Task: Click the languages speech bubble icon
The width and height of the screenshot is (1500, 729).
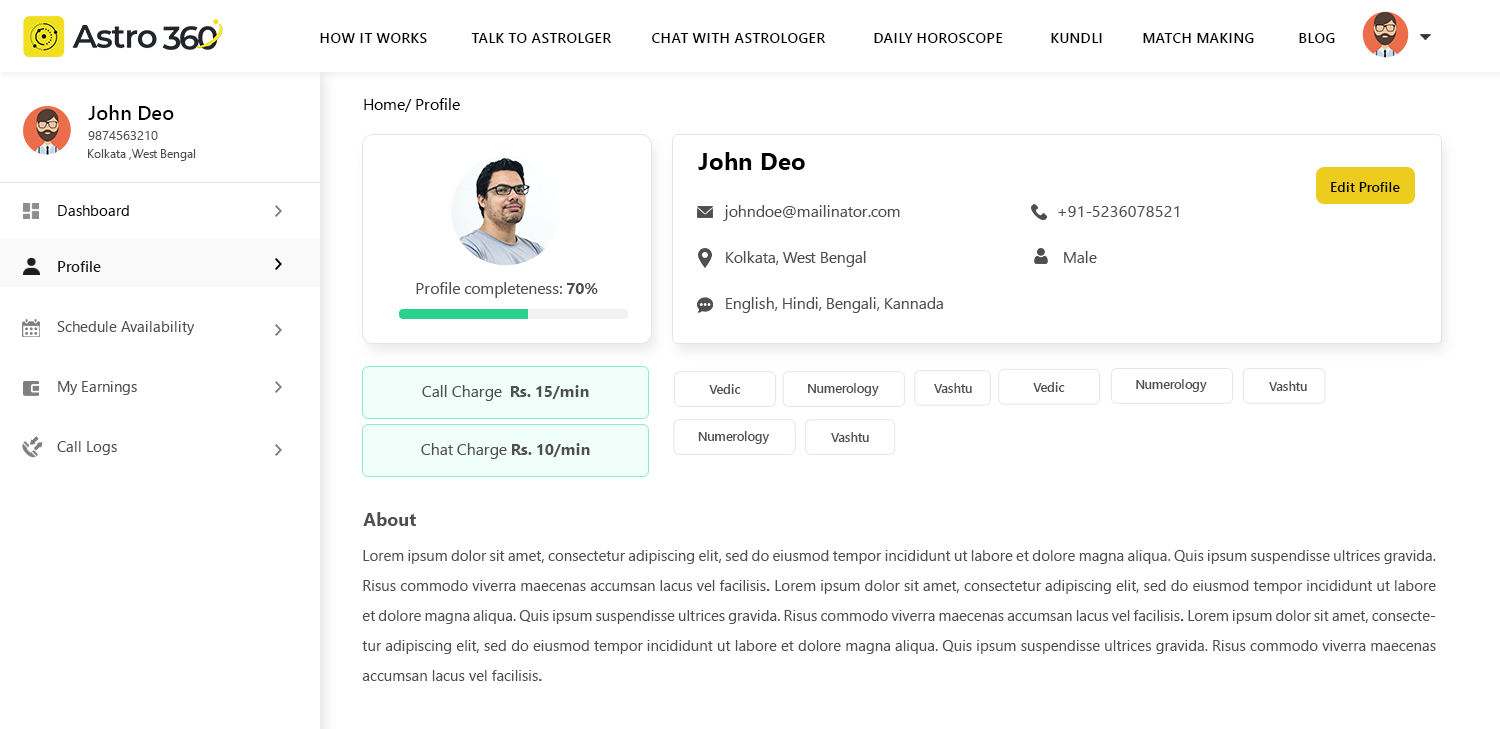Action: point(705,305)
